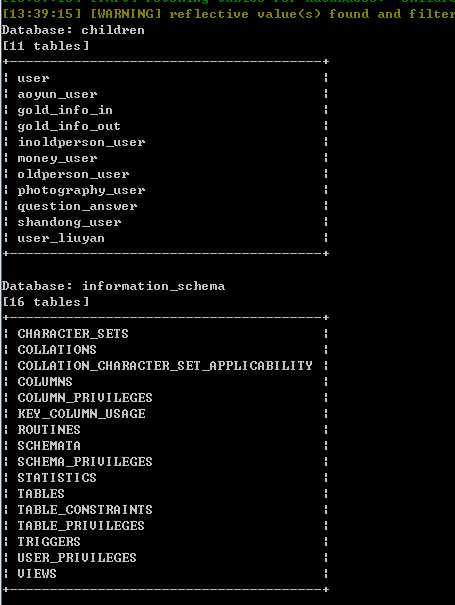This screenshot has height=605, width=455.
Task: Click the 'Database: information_schema' heading
Action: pos(113,286)
